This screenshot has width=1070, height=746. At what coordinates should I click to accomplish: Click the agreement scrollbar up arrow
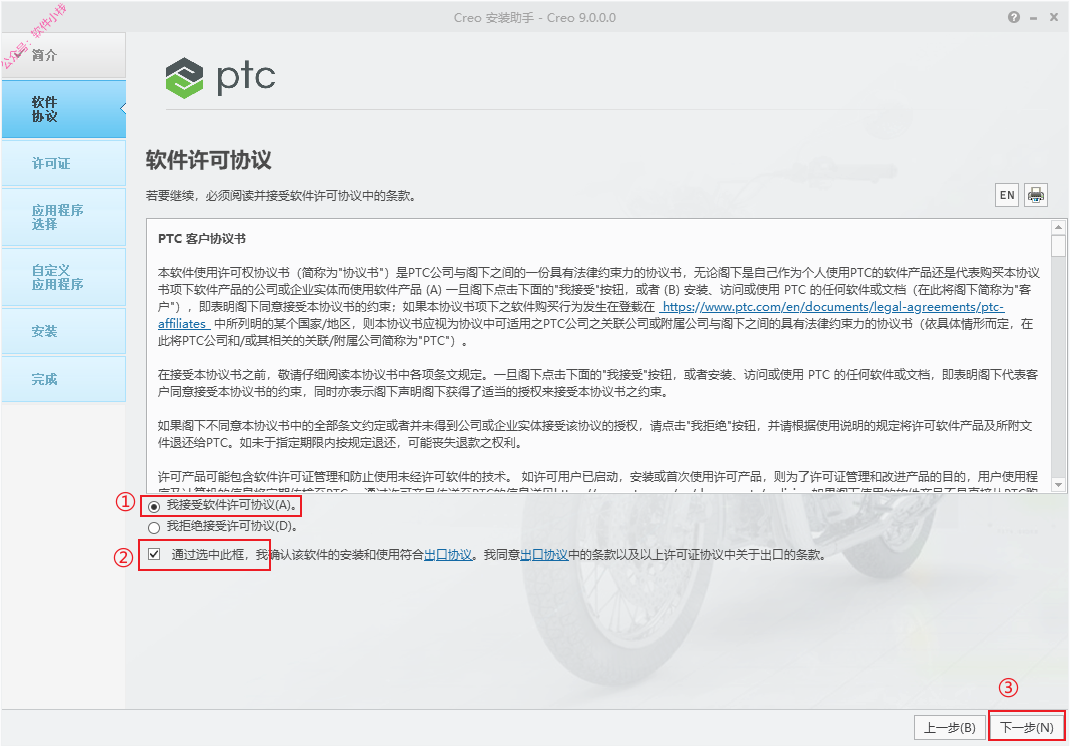tap(1058, 227)
